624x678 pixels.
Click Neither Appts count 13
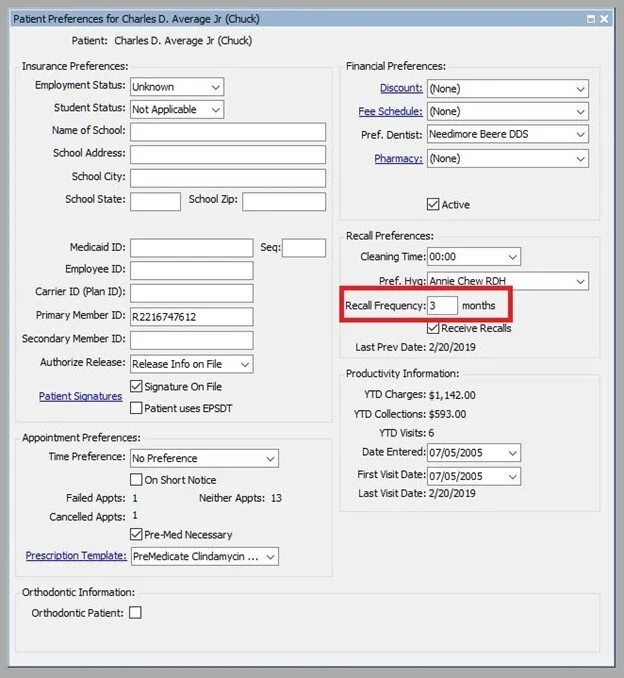click(276, 498)
